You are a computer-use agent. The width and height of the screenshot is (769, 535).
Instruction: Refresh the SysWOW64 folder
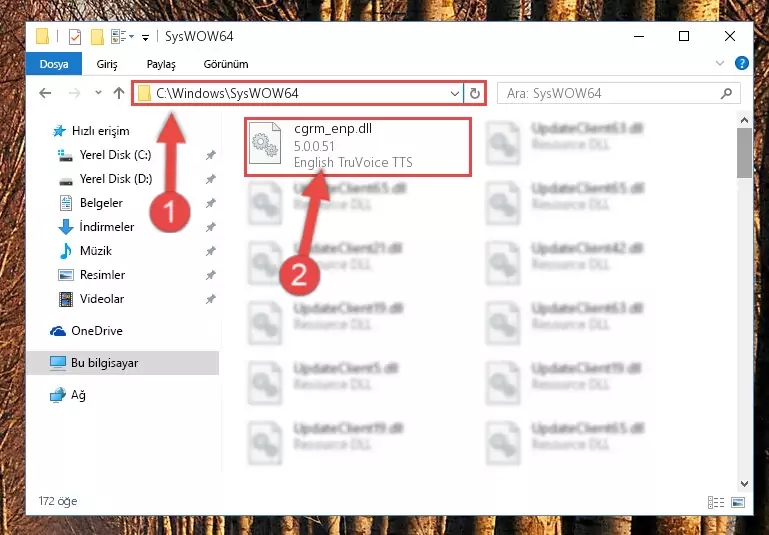(474, 93)
